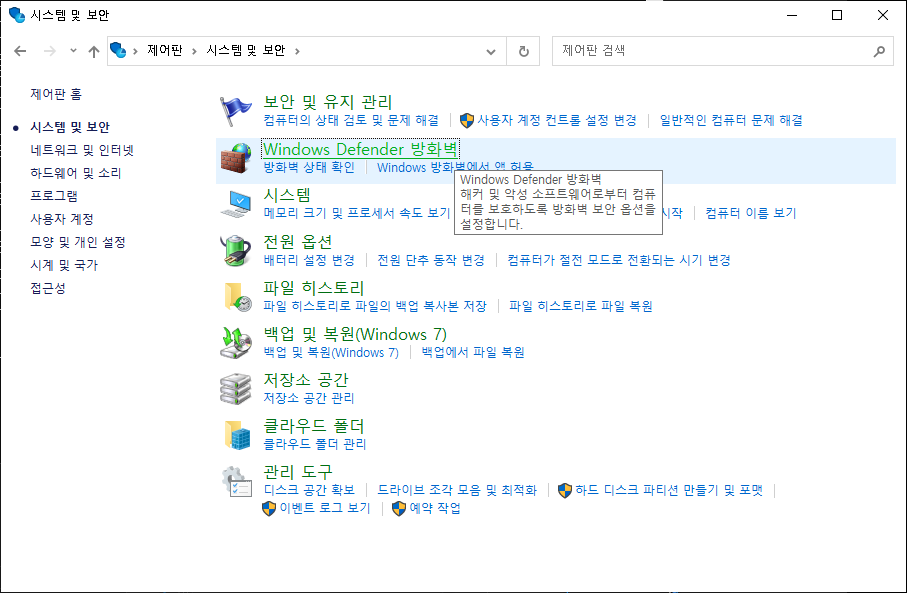Click inside the 제어판 검색 search field
Viewport: 907px width, 593px height.
pos(700,50)
